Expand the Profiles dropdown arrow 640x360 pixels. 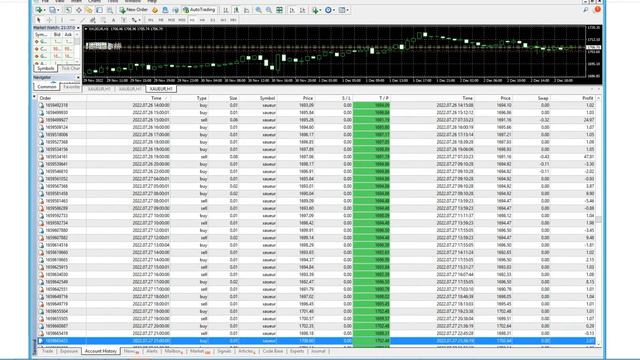pyautogui.click(x=58, y=10)
